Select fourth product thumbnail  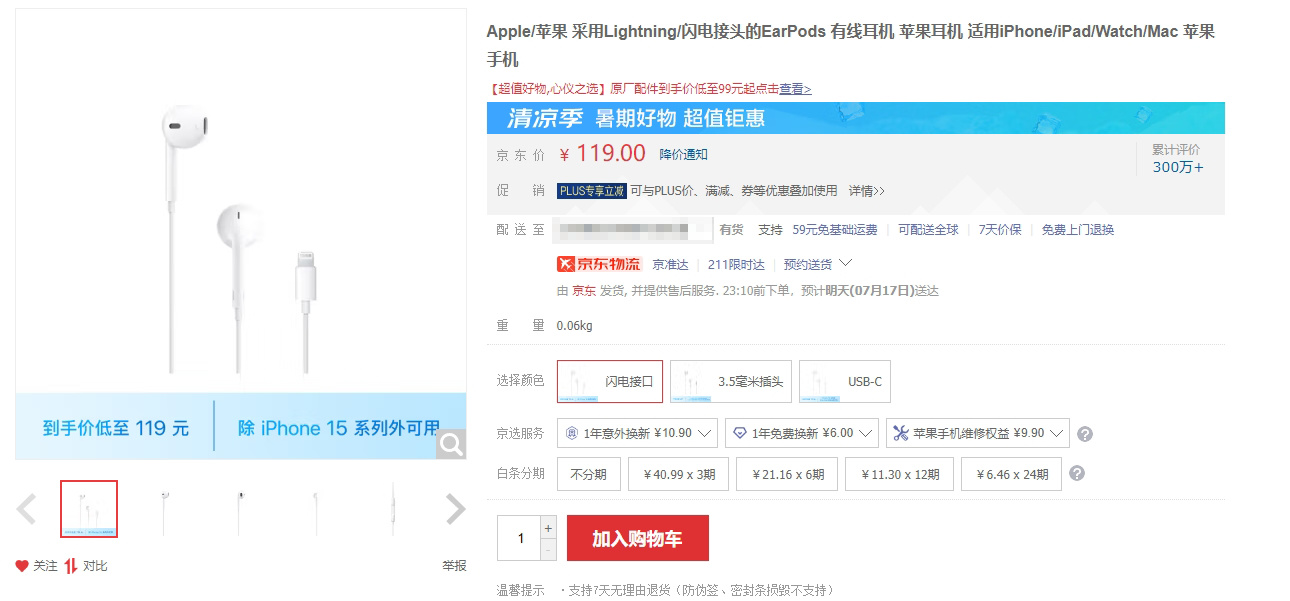click(x=316, y=509)
